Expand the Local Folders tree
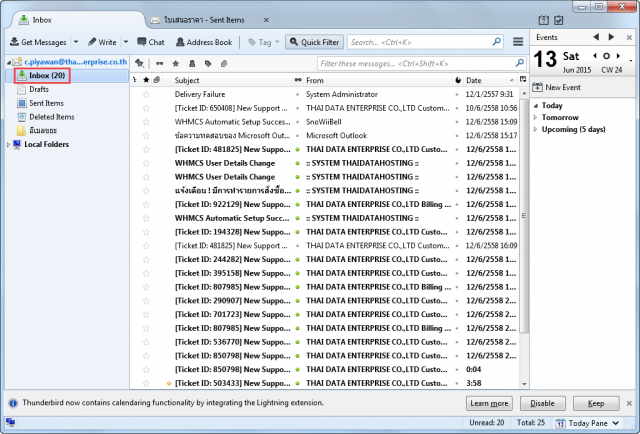Screen dimensions: 640x434 pos(8,145)
